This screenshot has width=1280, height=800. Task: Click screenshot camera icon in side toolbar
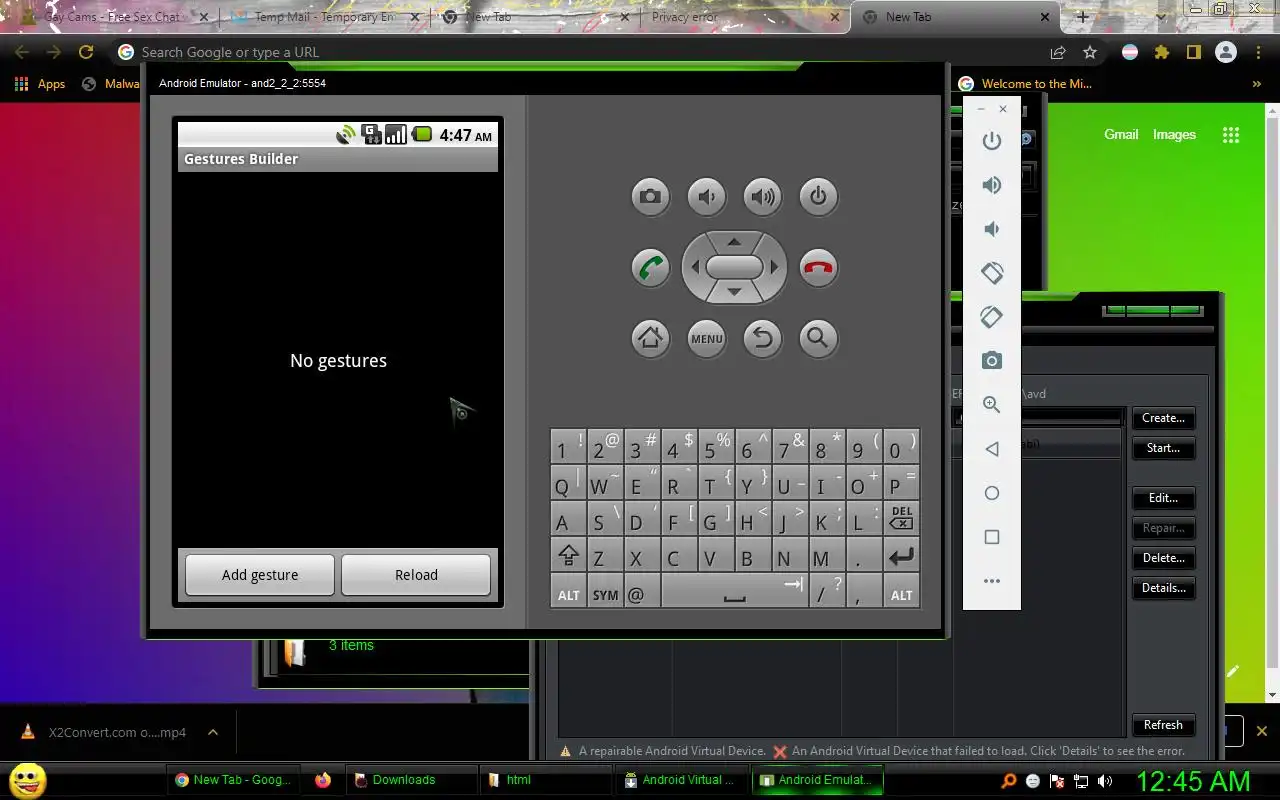coord(992,361)
